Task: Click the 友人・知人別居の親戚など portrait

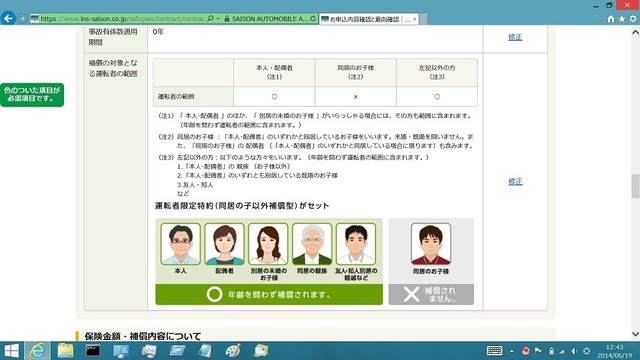Action: pos(356,244)
